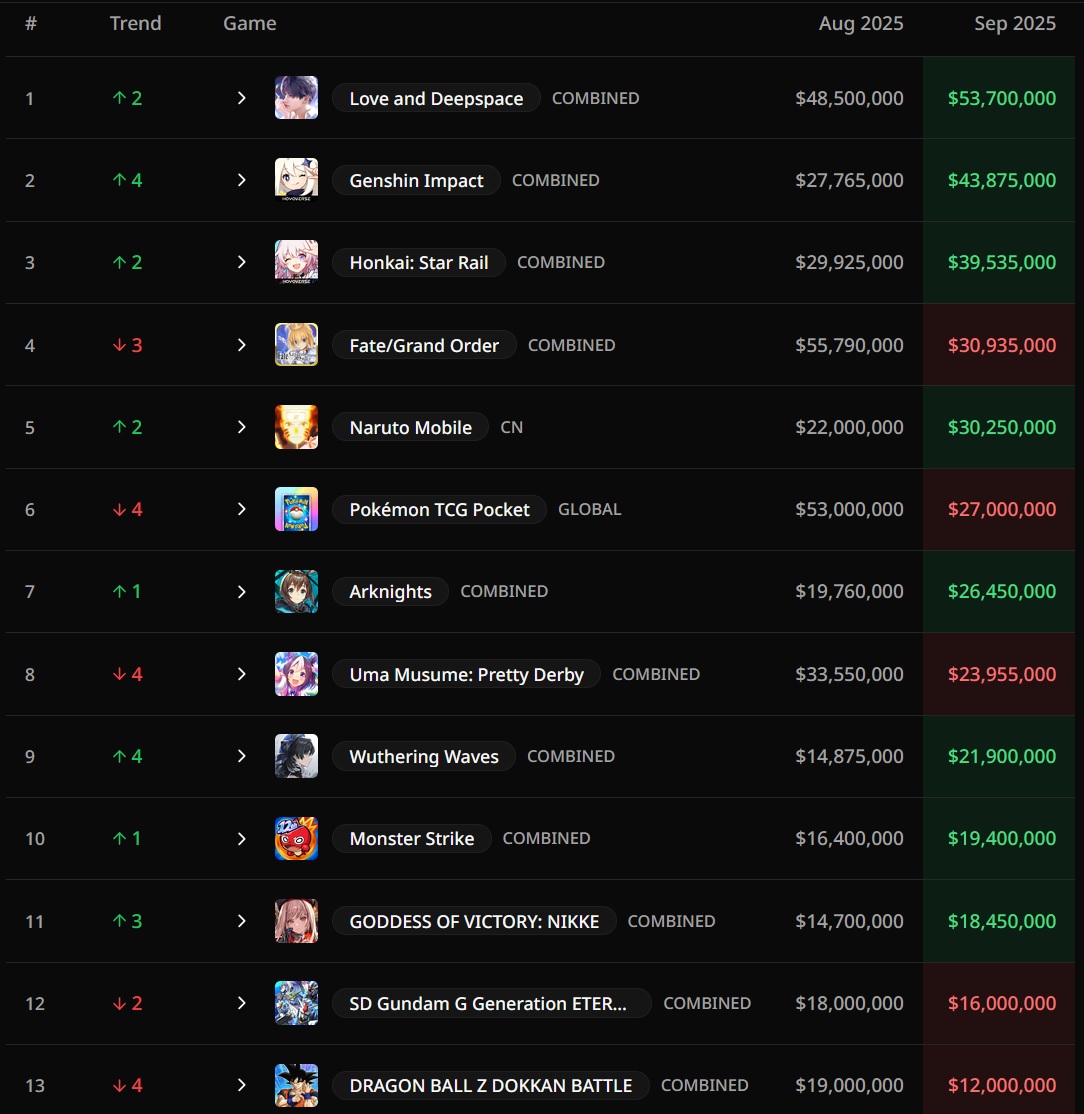Click the COMBINED label beside Arknights
1084x1114 pixels.
tap(504, 591)
